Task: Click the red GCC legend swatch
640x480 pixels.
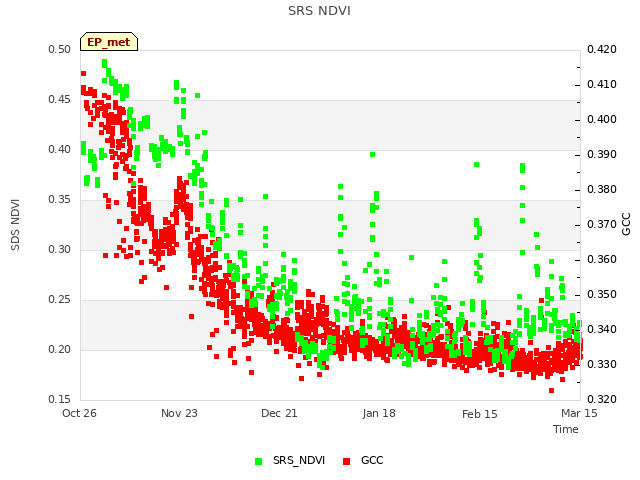Action: coord(347,461)
